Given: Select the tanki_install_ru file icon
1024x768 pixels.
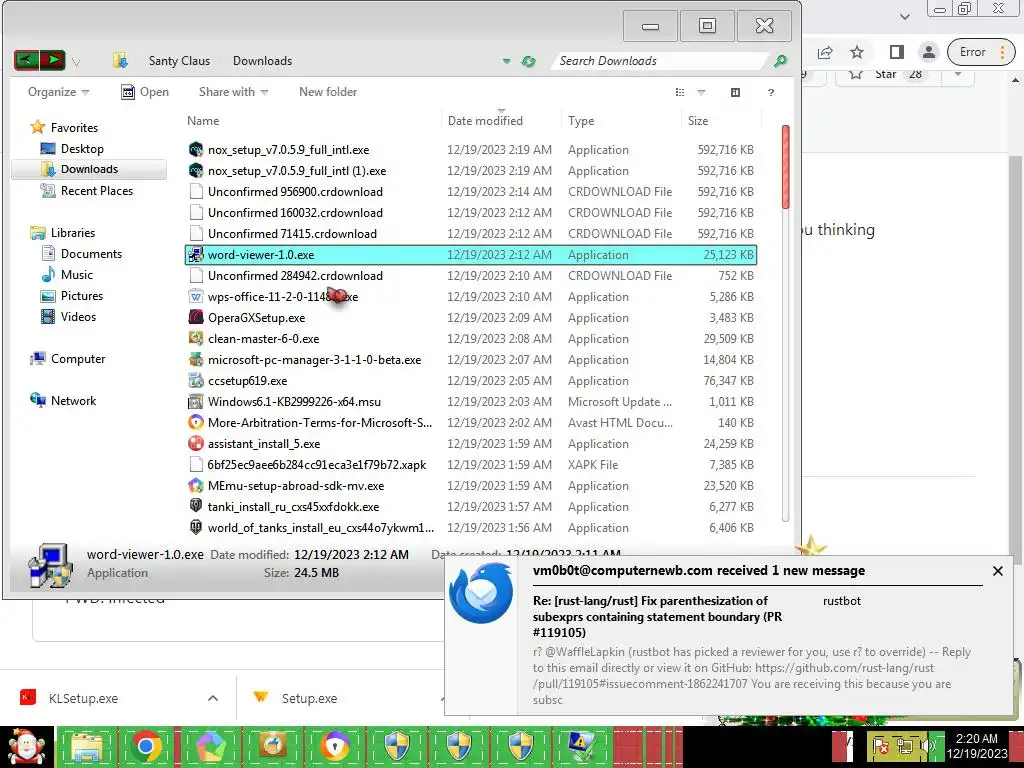Looking at the screenshot, I should [196, 506].
